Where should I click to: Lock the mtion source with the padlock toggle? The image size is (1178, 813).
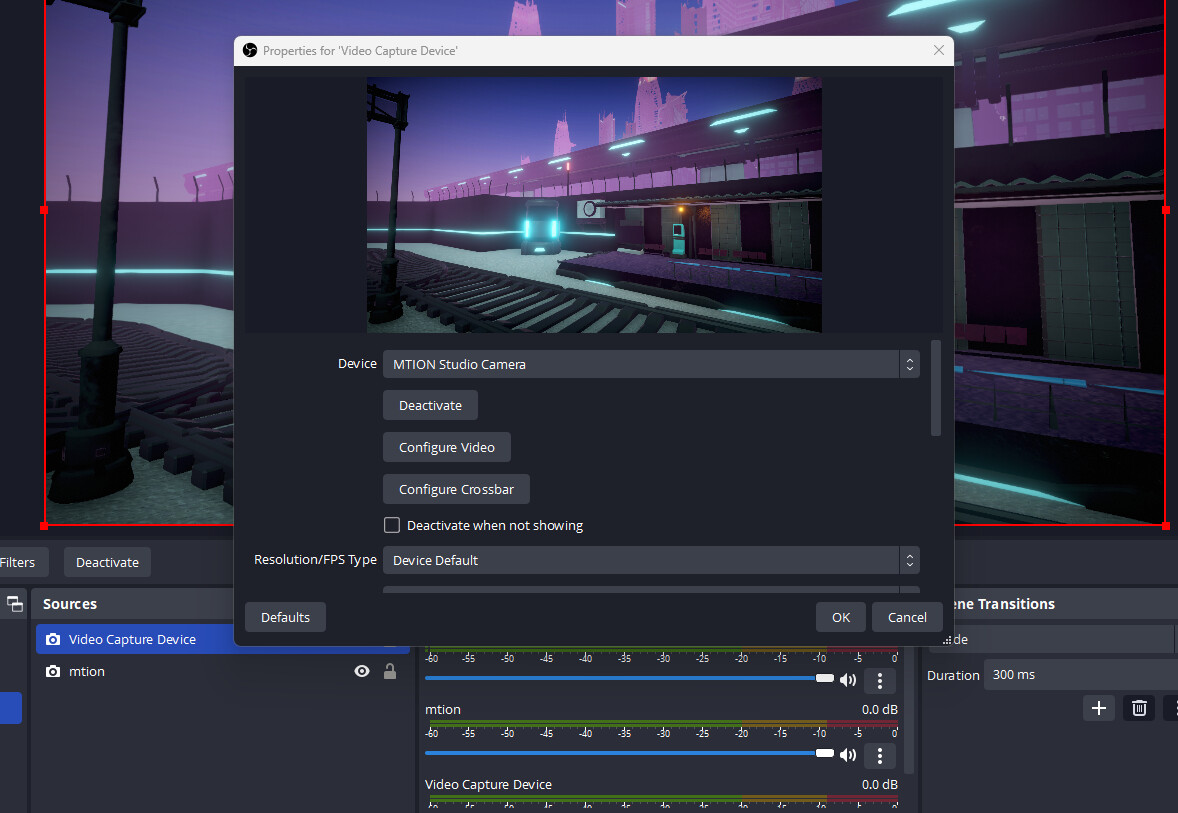click(x=389, y=671)
